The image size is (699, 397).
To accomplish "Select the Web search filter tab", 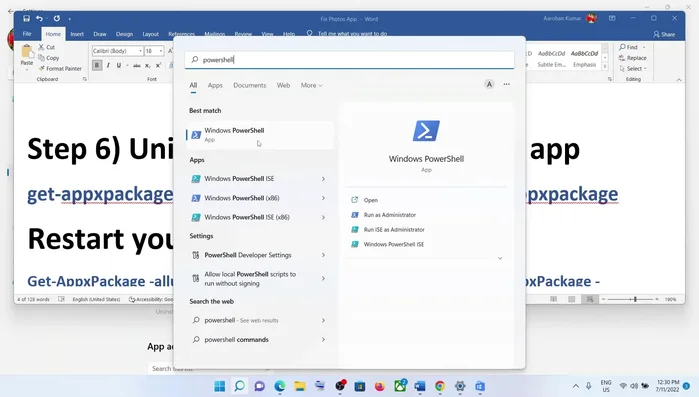I will [283, 85].
